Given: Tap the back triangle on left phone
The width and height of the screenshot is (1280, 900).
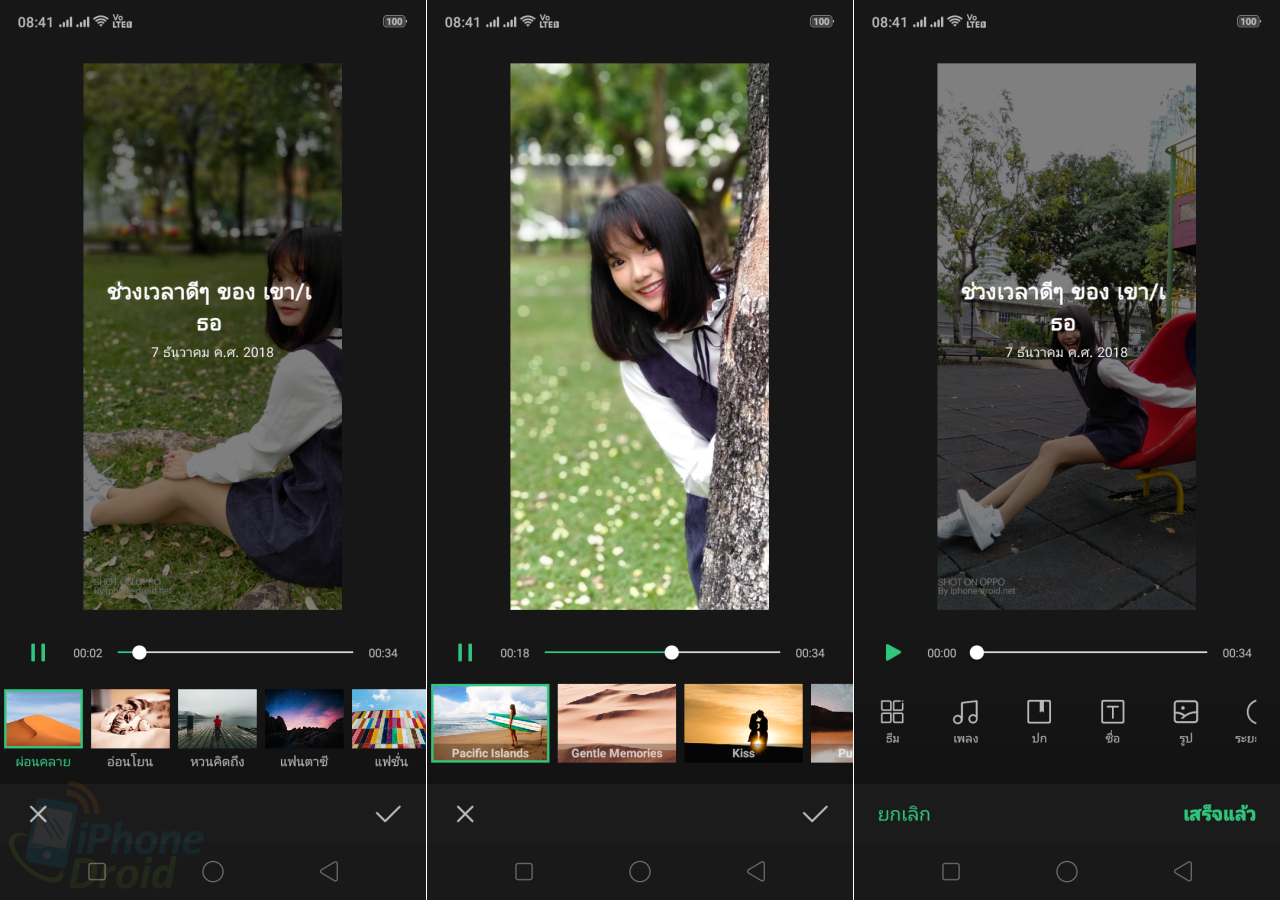Looking at the screenshot, I should pyautogui.click(x=328, y=872).
